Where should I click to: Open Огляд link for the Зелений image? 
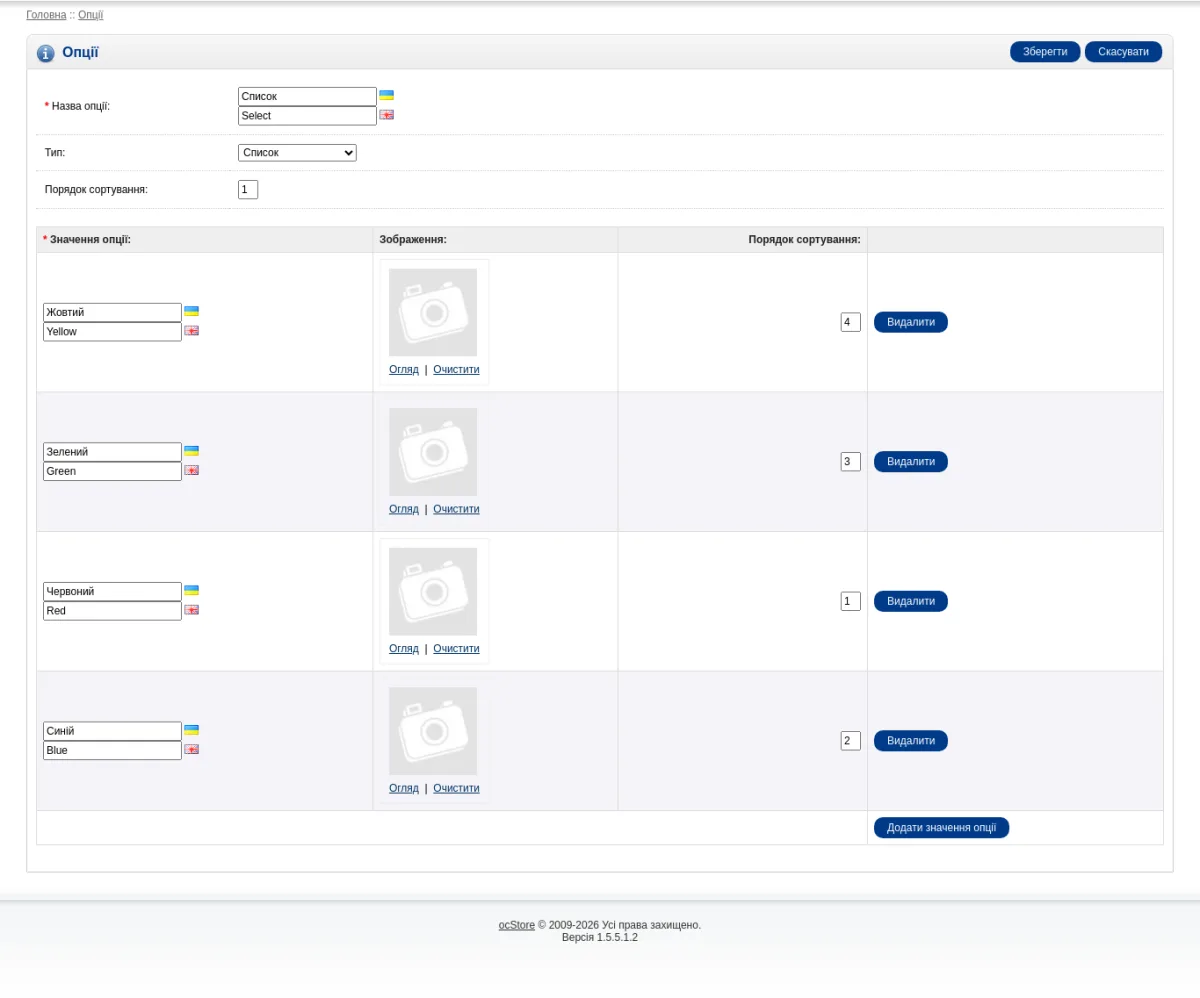click(x=404, y=509)
